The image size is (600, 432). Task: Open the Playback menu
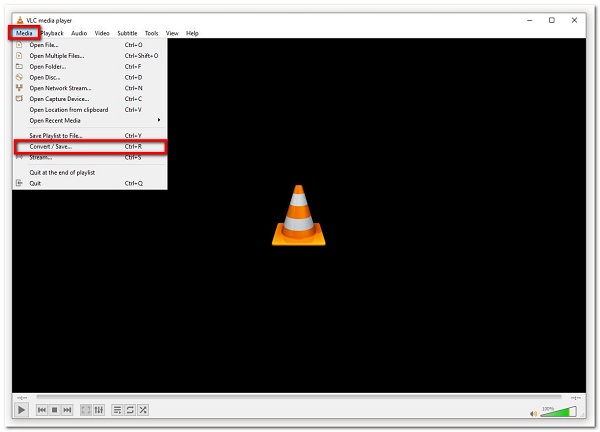(52, 33)
